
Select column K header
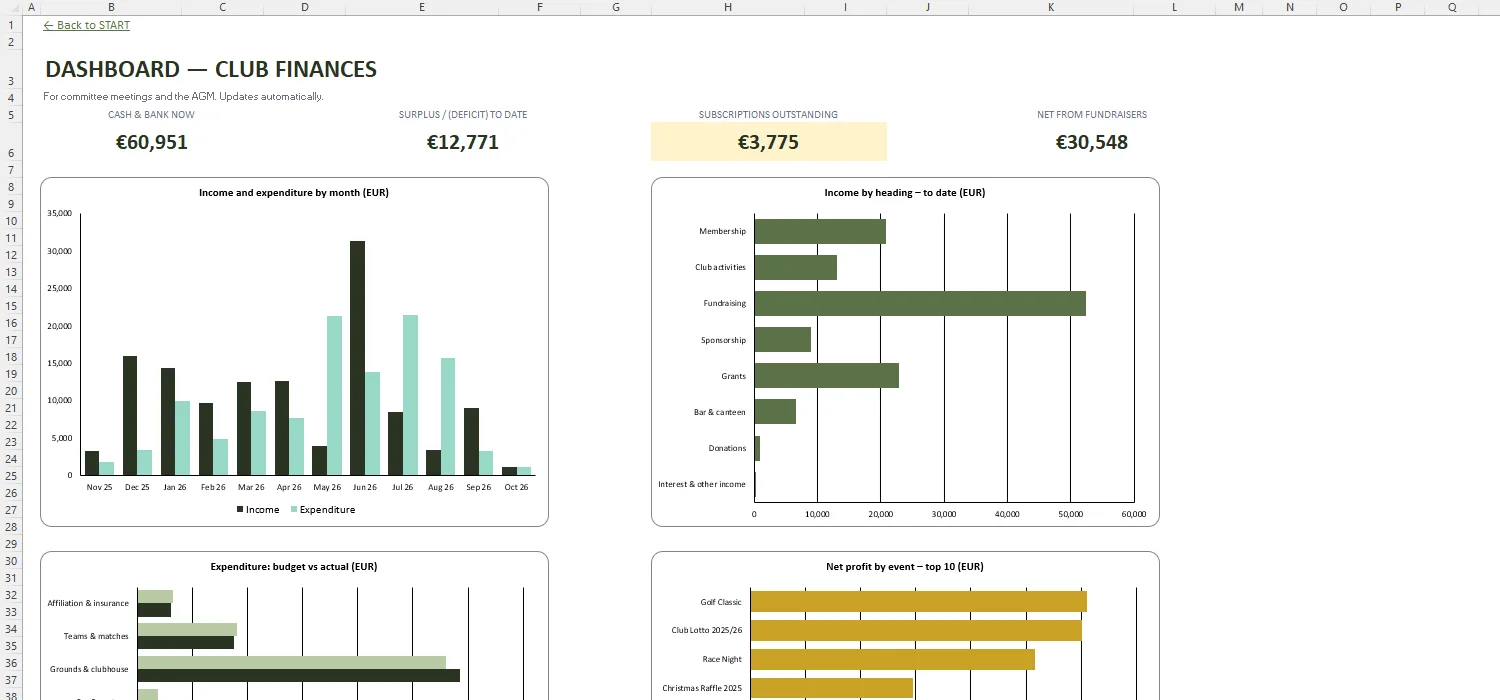click(x=1051, y=7)
